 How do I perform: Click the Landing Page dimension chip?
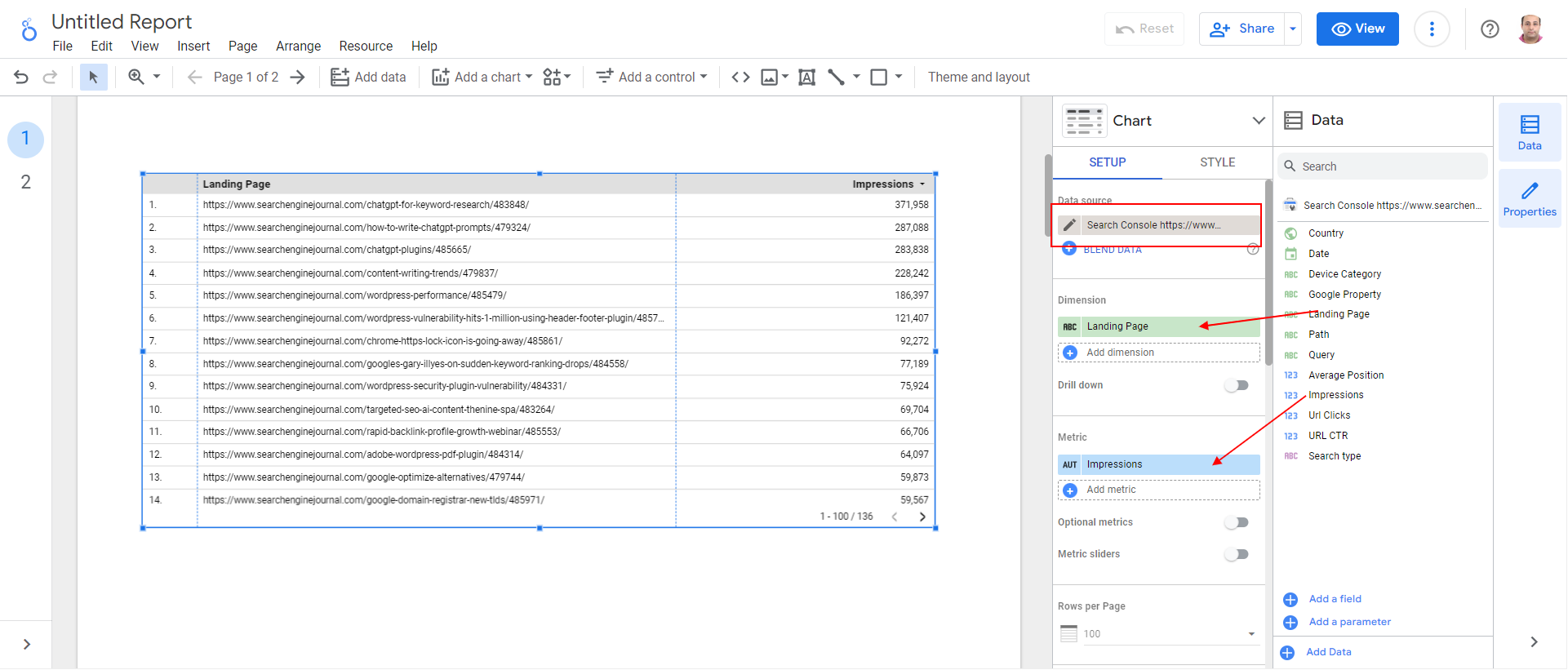pyautogui.click(x=1159, y=326)
